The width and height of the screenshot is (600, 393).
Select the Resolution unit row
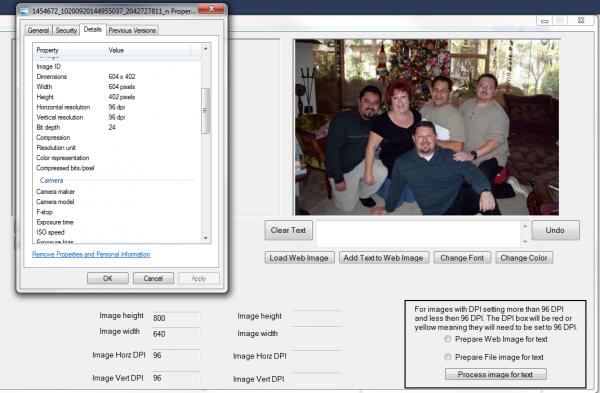[117, 148]
